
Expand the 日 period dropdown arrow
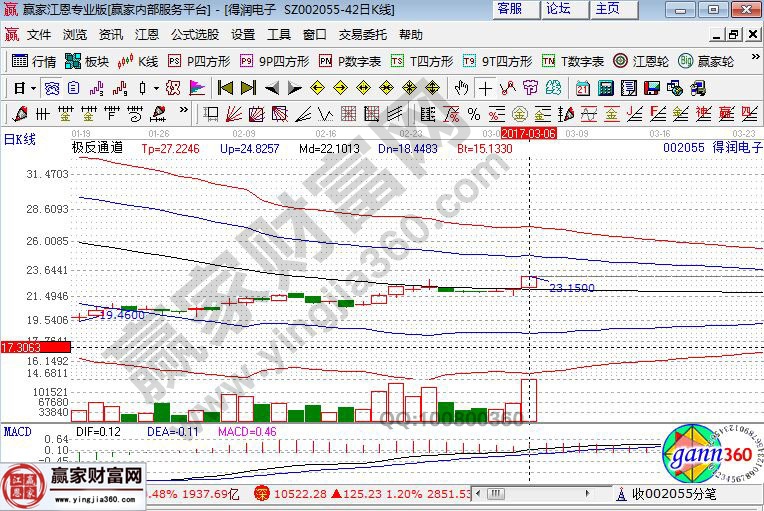pos(33,89)
